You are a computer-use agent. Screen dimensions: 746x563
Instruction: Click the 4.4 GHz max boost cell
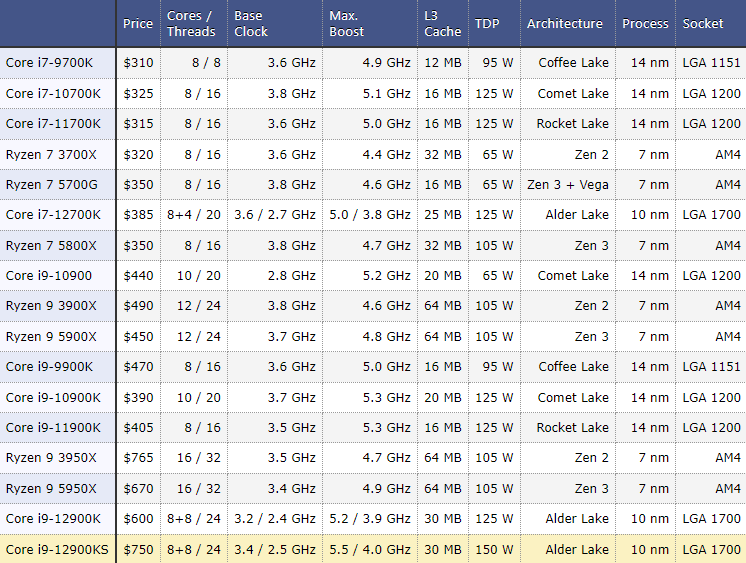pos(387,155)
